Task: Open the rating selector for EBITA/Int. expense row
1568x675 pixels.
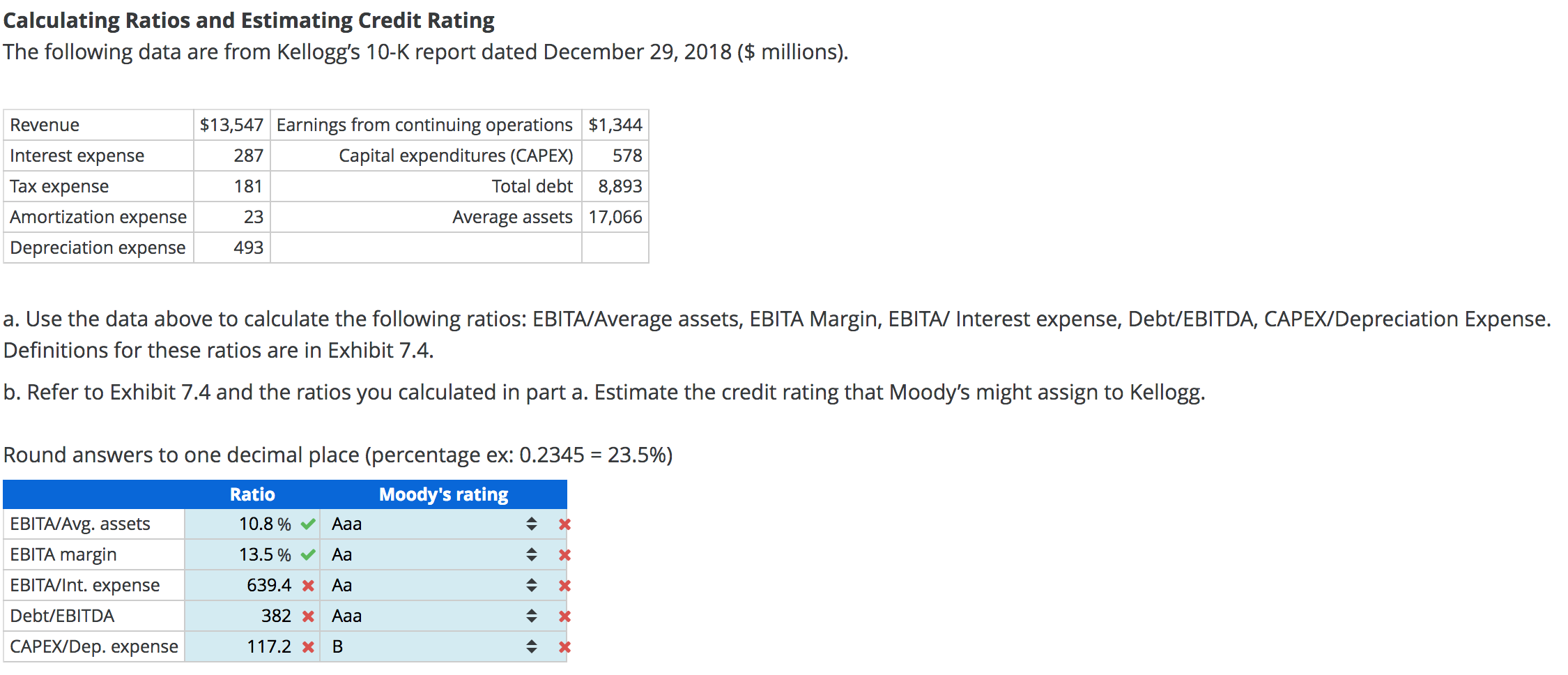Action: tap(532, 585)
